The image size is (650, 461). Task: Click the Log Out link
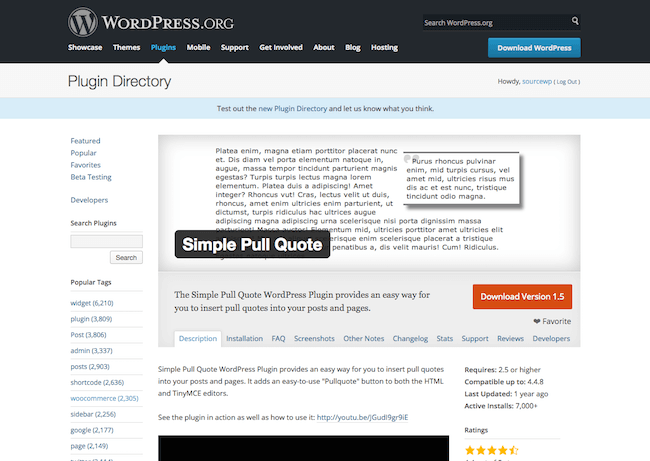tap(567, 82)
